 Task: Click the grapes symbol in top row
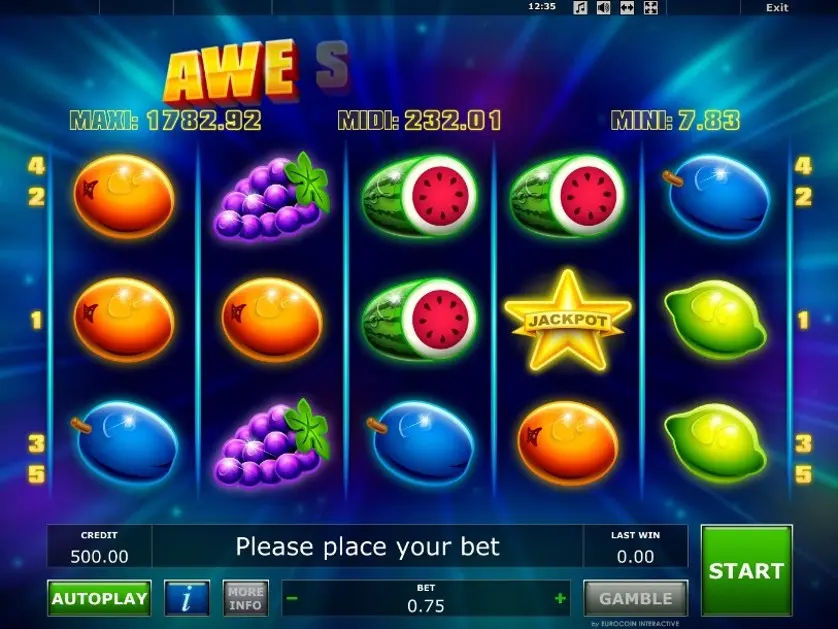[x=271, y=196]
